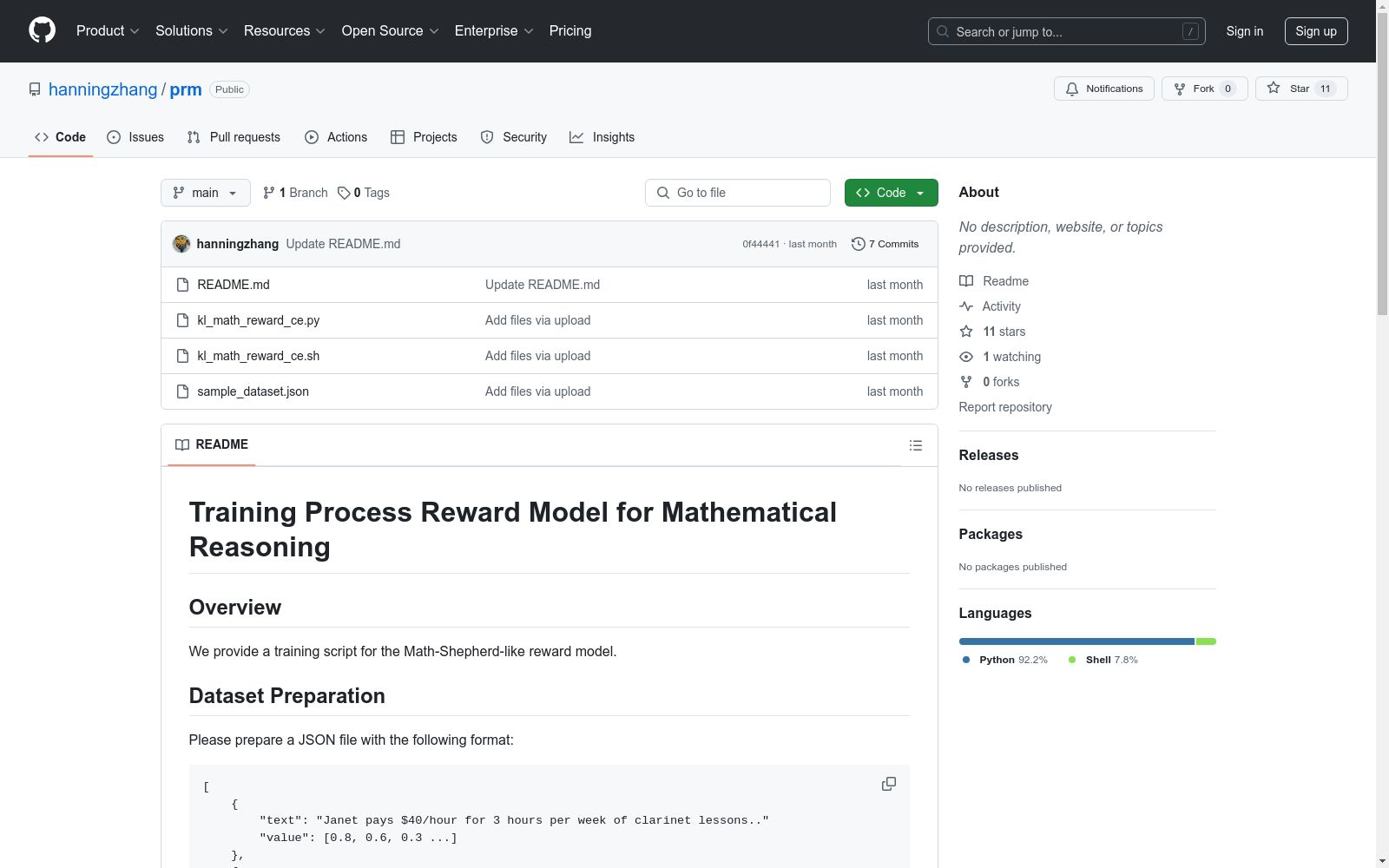The height and width of the screenshot is (868, 1389).
Task: Click the file icon for kl_math_reward_ce.py
Action: pyautogui.click(x=182, y=320)
